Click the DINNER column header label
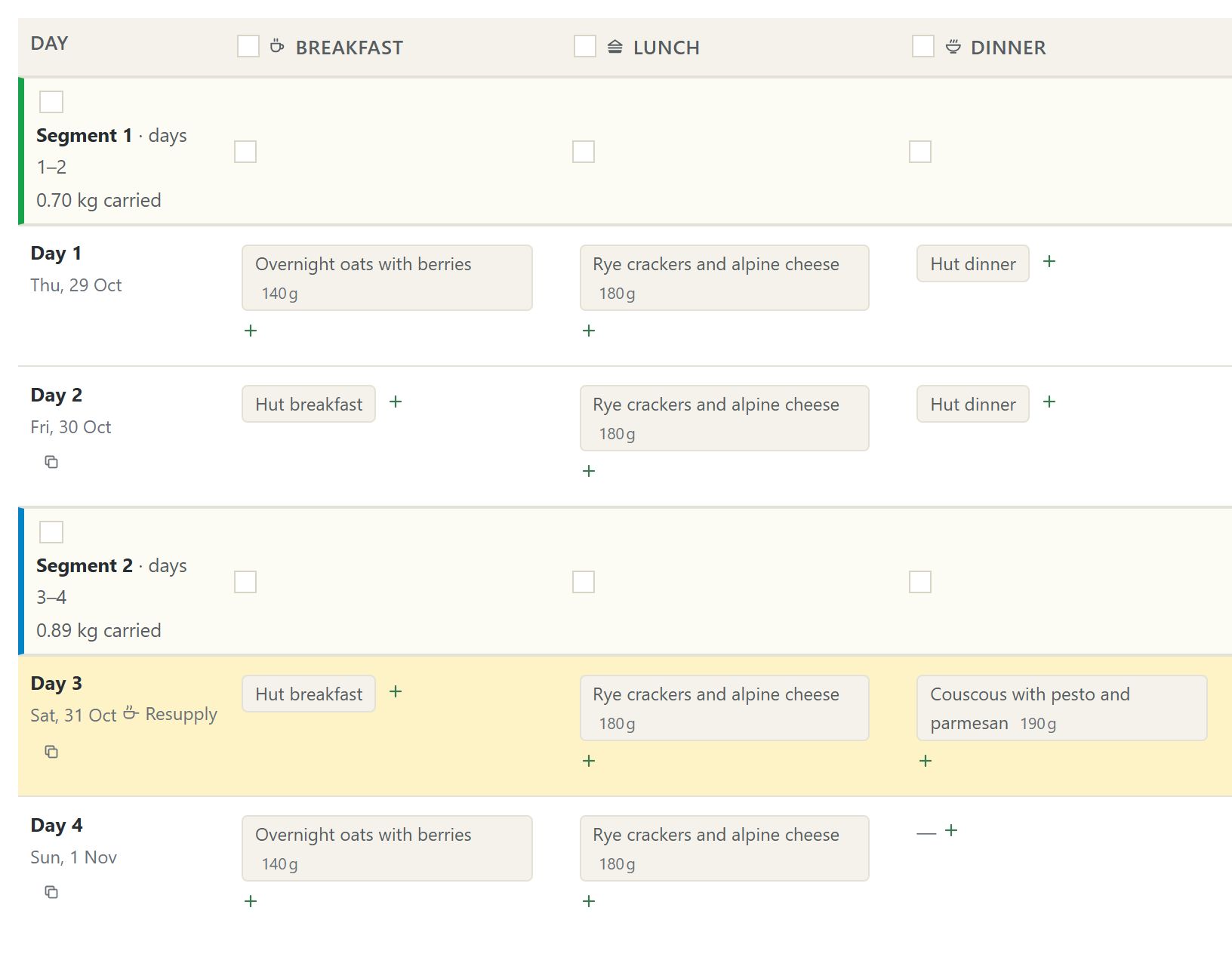 click(x=1009, y=48)
